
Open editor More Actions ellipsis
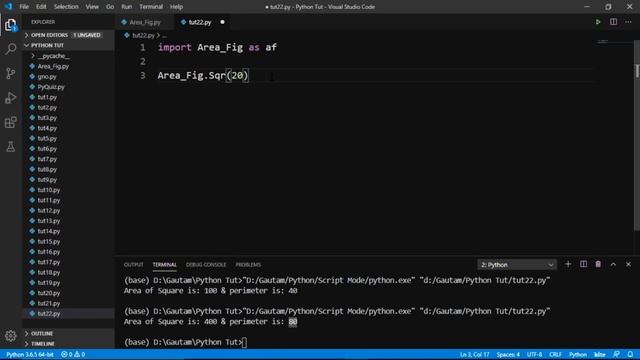628,22
